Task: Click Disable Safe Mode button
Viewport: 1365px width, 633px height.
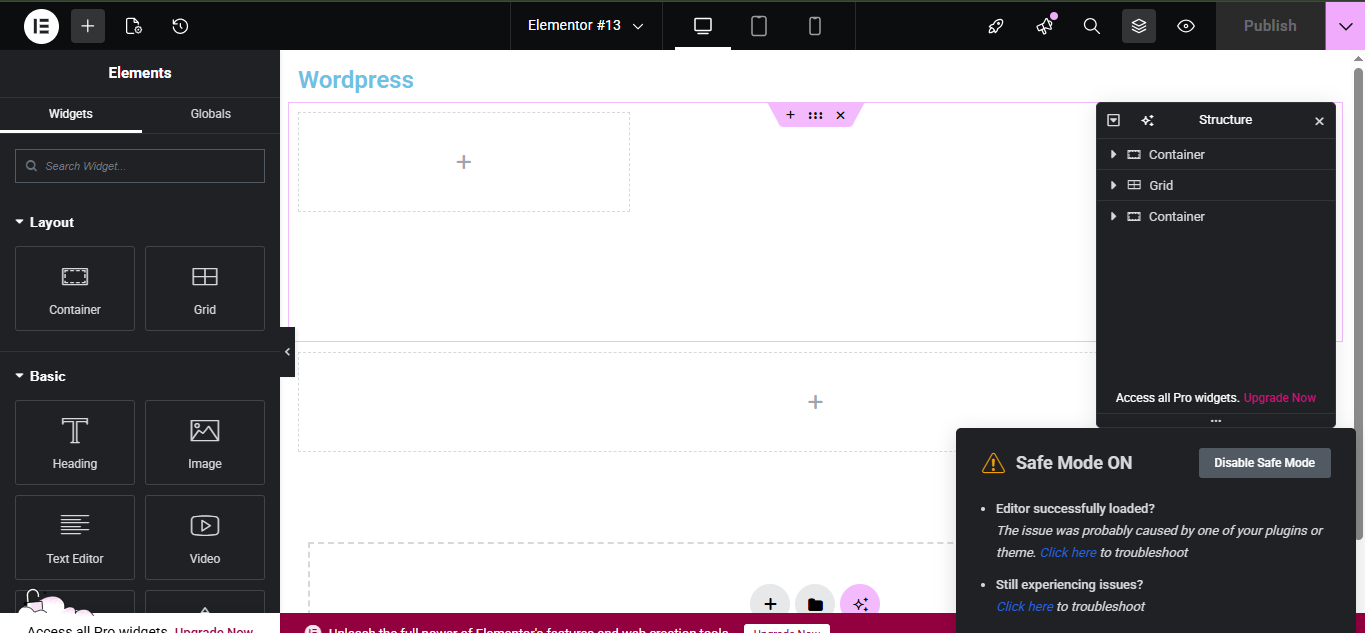Action: point(1264,463)
